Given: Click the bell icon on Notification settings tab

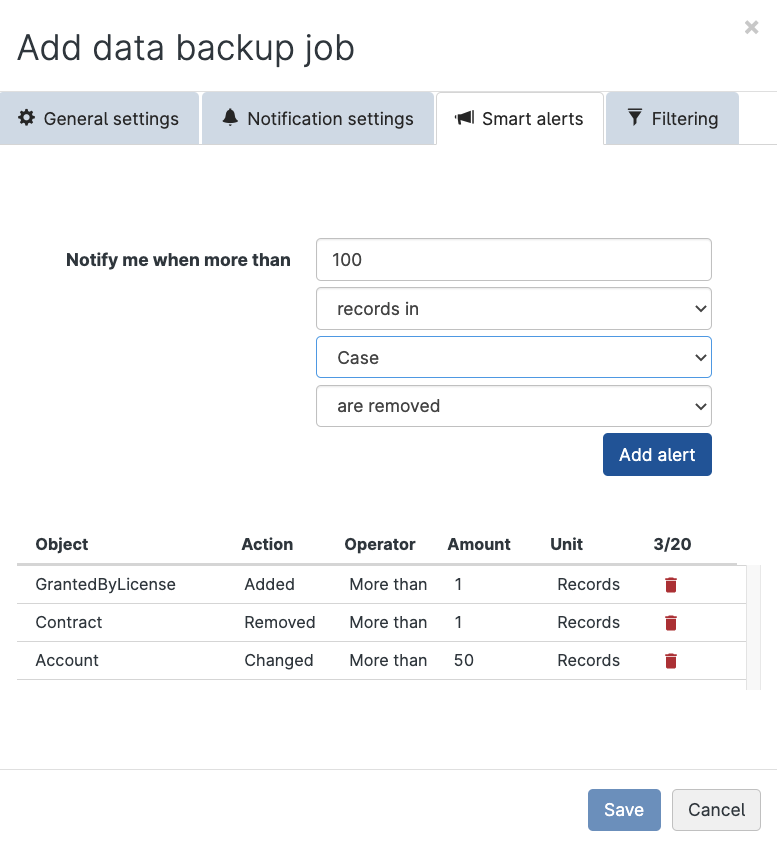Looking at the screenshot, I should [x=231, y=118].
